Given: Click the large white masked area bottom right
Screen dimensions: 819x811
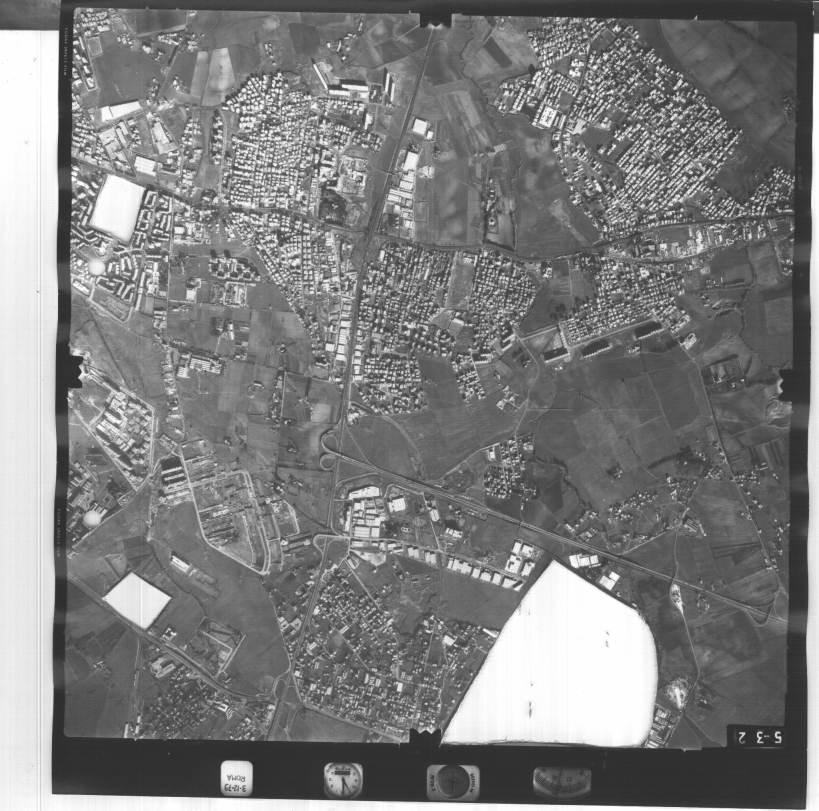Looking at the screenshot, I should [562, 660].
